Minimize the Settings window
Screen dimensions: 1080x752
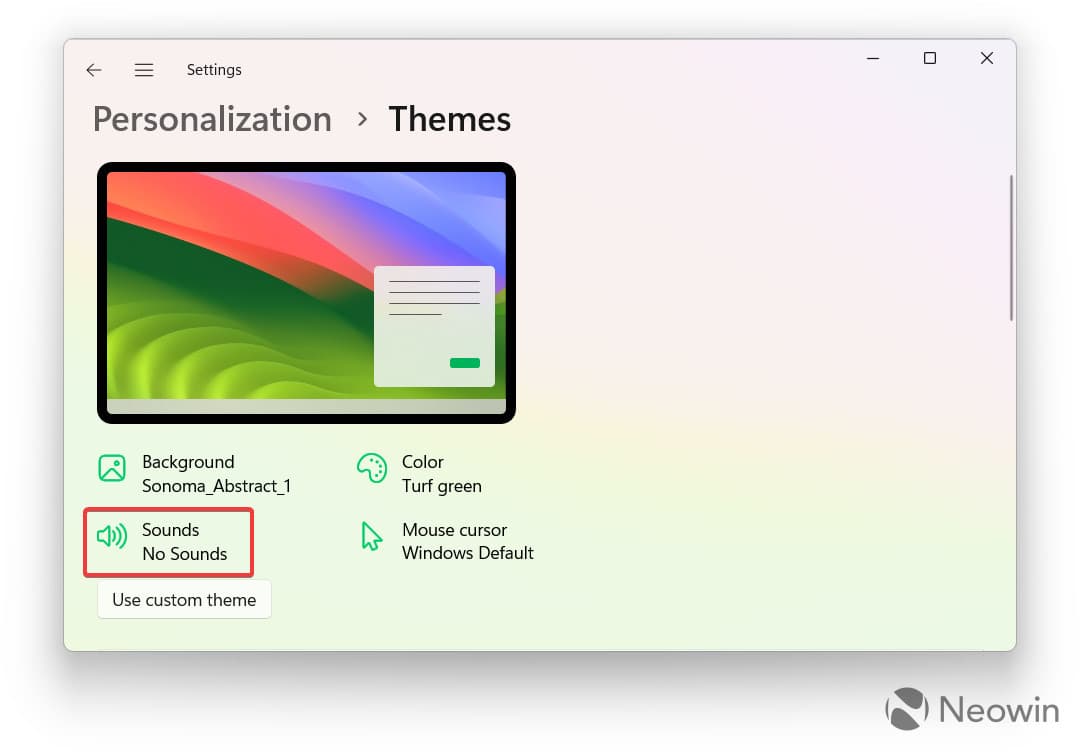click(x=873, y=59)
